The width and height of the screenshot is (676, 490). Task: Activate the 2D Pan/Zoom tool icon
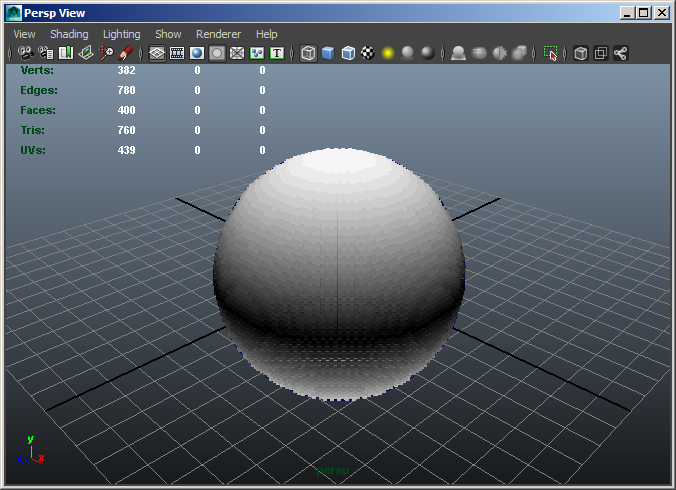click(x=106, y=53)
